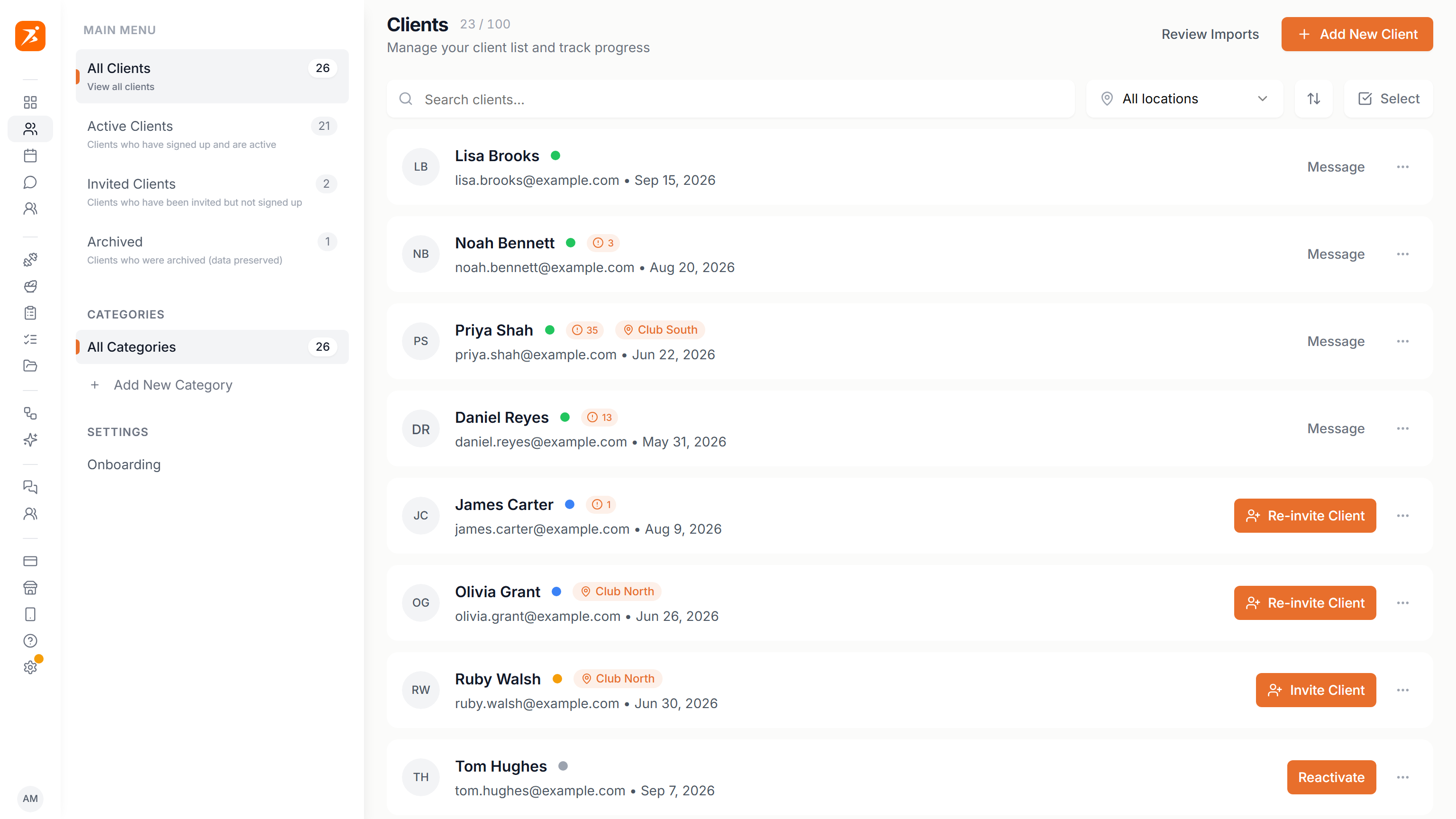Screen dimensions: 1456x819
Task: Open the credit card billing icon
Action: (30, 561)
